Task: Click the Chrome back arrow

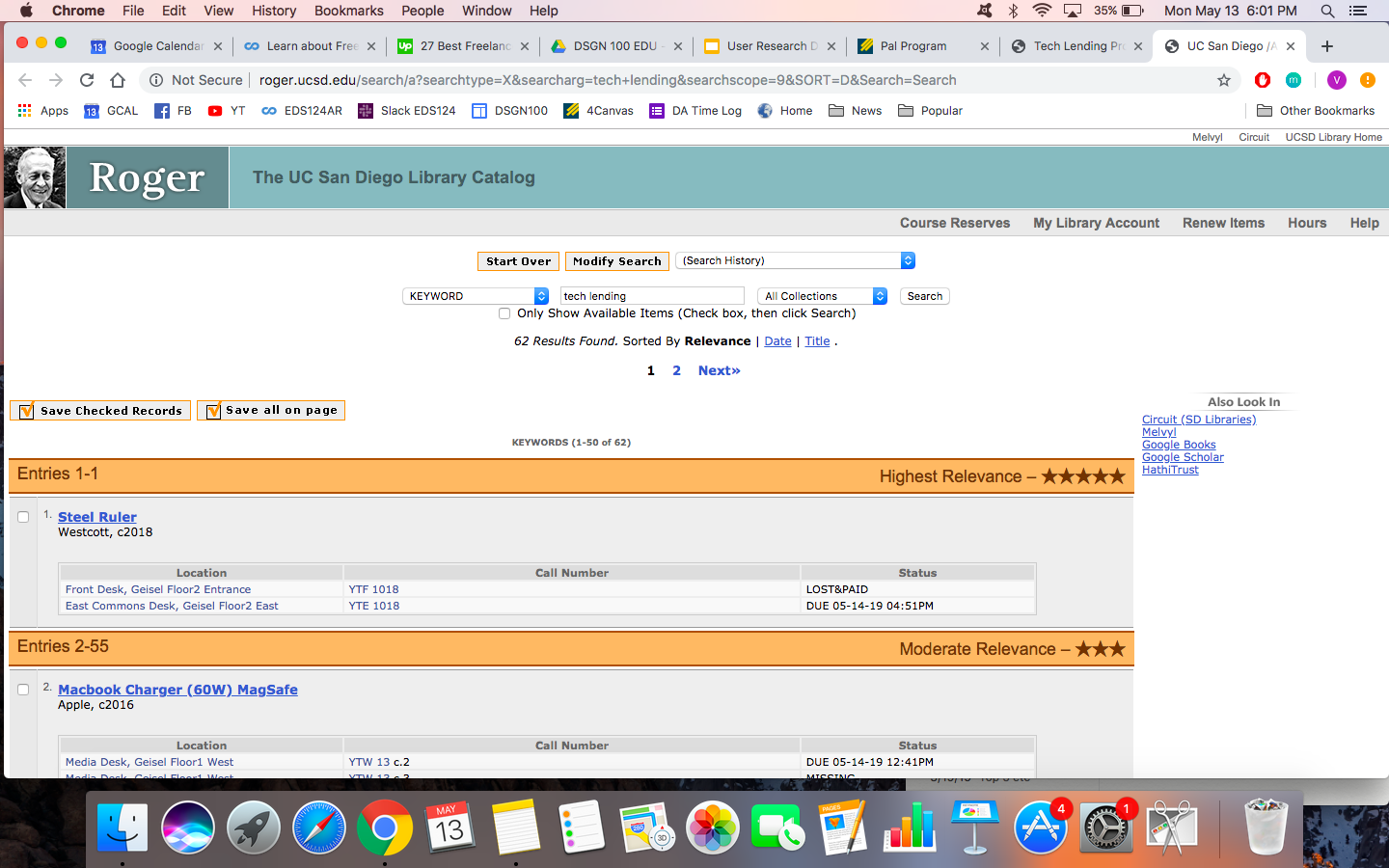Action: click(x=25, y=80)
